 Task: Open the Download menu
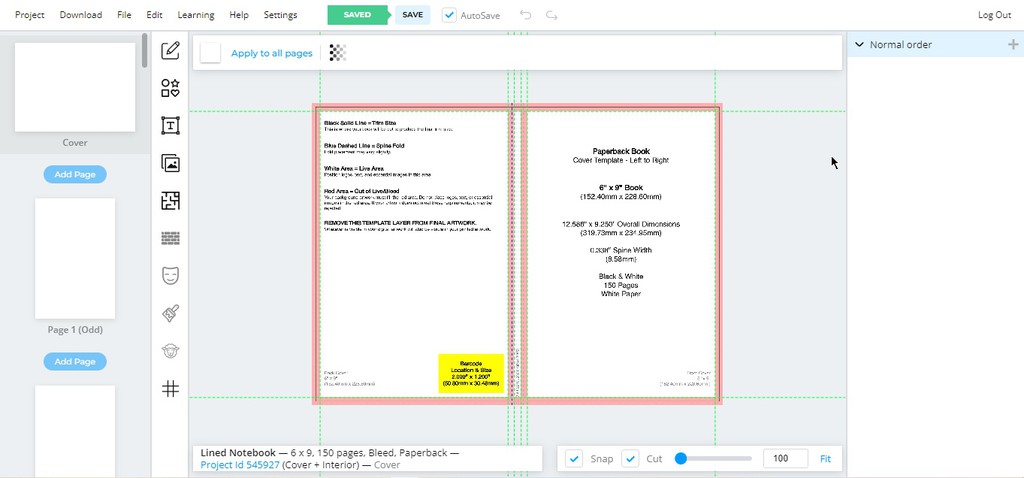click(81, 14)
